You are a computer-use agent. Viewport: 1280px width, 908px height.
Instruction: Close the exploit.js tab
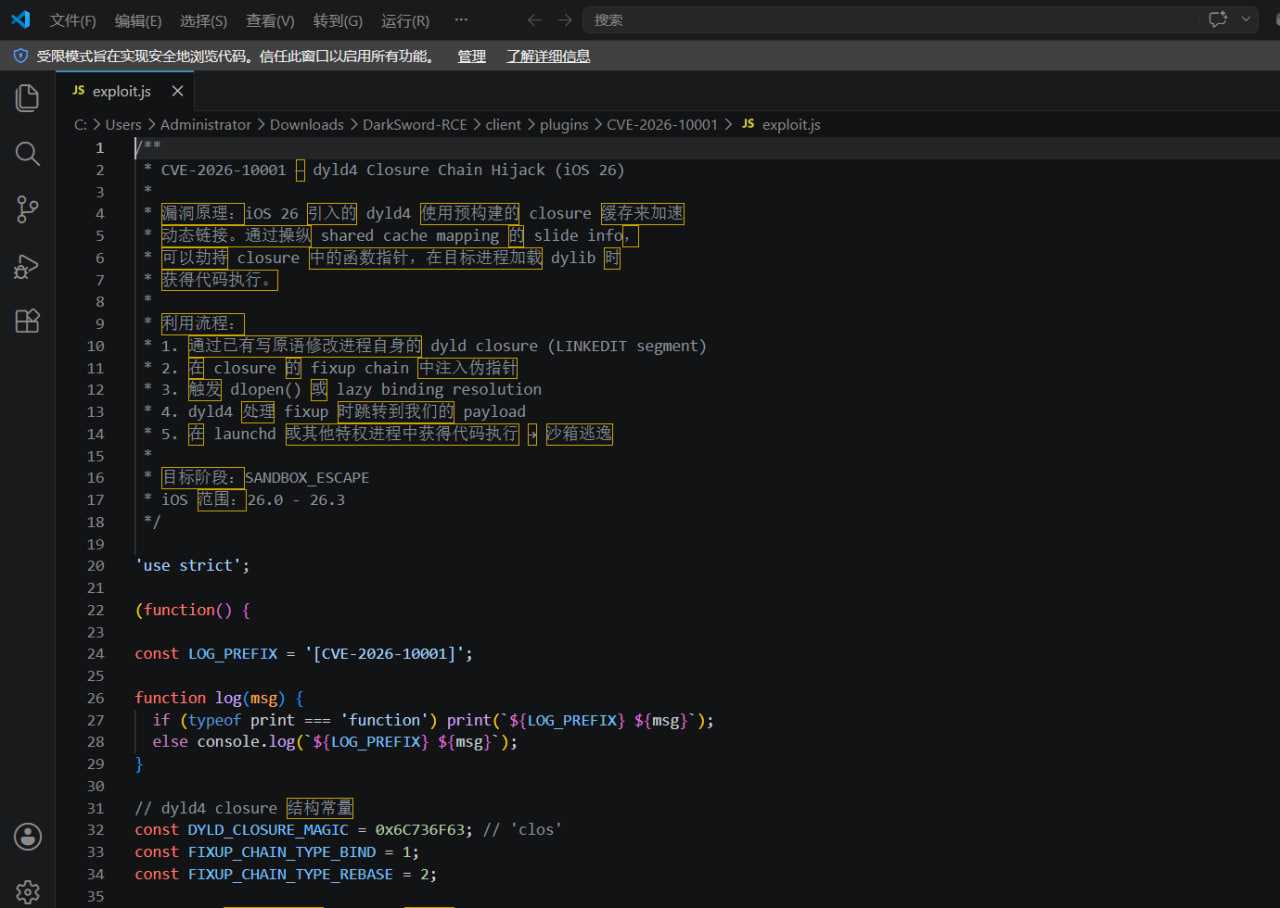pos(177,91)
